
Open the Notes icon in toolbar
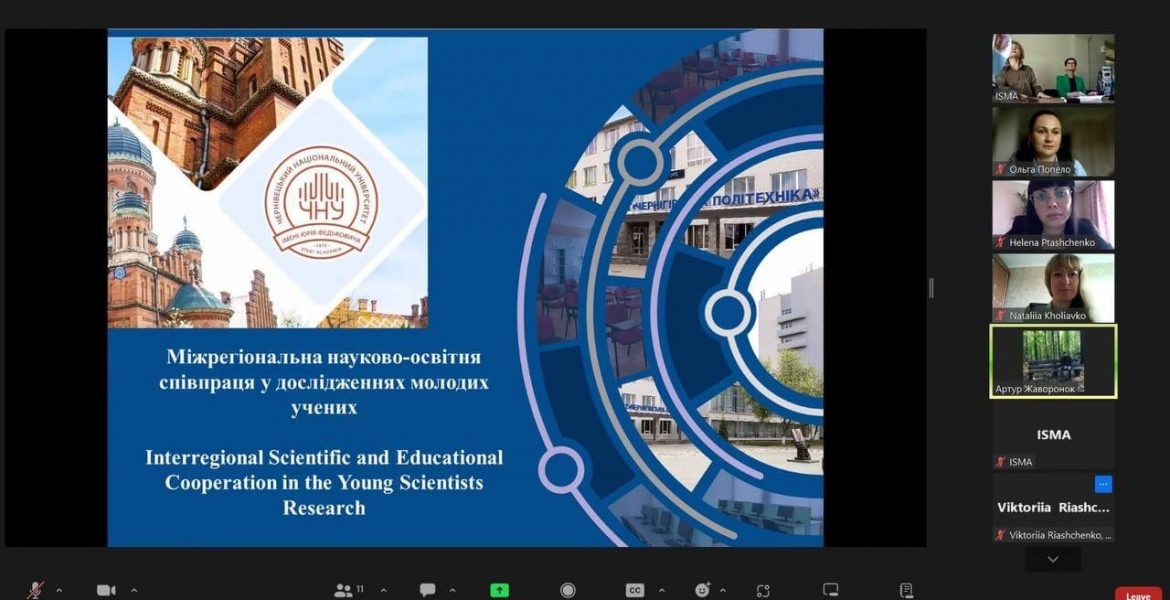[906, 590]
